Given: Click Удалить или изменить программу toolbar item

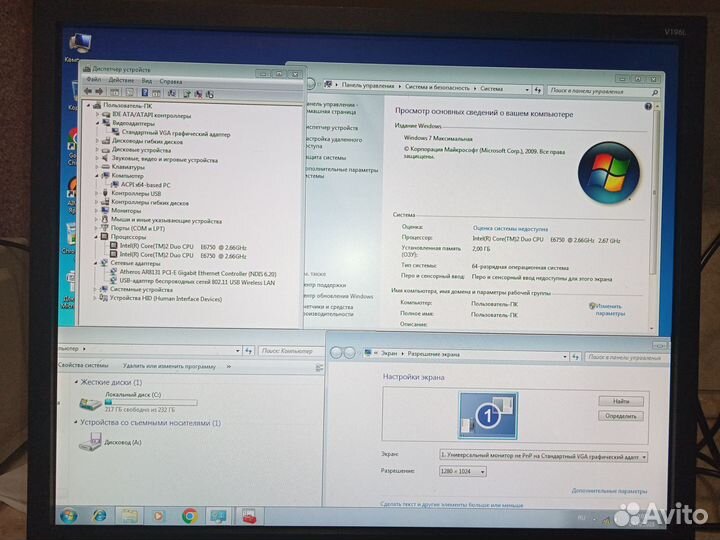Looking at the screenshot, I should coord(169,366).
